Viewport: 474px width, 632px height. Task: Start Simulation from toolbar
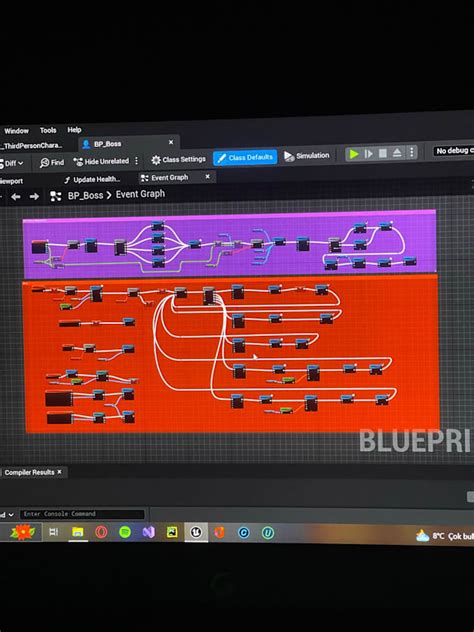pyautogui.click(x=307, y=156)
